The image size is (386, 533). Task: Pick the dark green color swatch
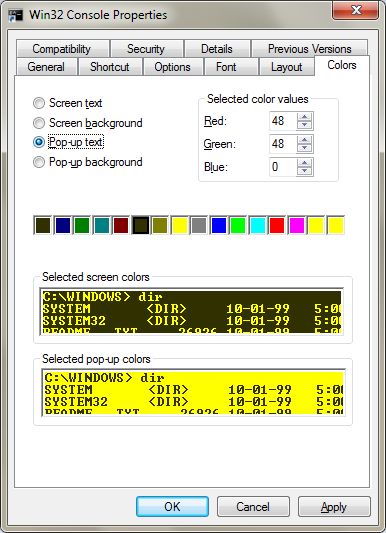pyautogui.click(x=82, y=225)
